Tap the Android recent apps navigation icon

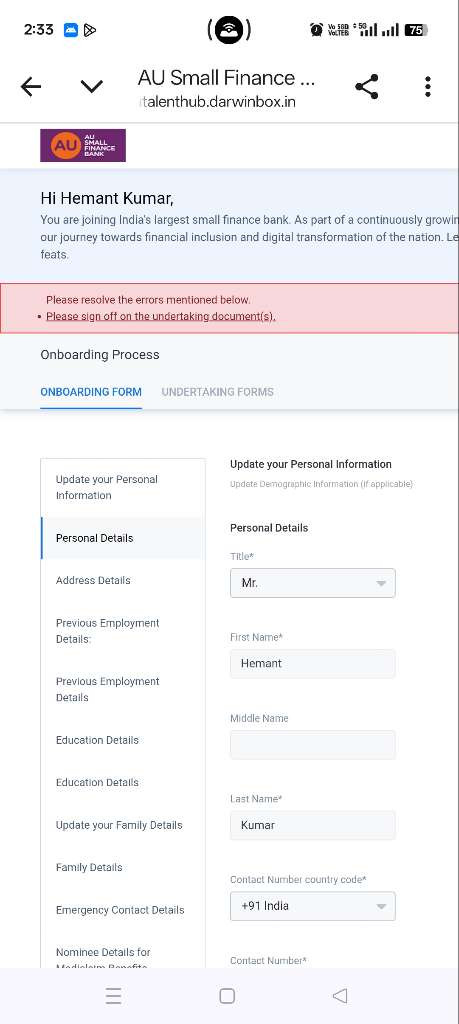(x=114, y=995)
